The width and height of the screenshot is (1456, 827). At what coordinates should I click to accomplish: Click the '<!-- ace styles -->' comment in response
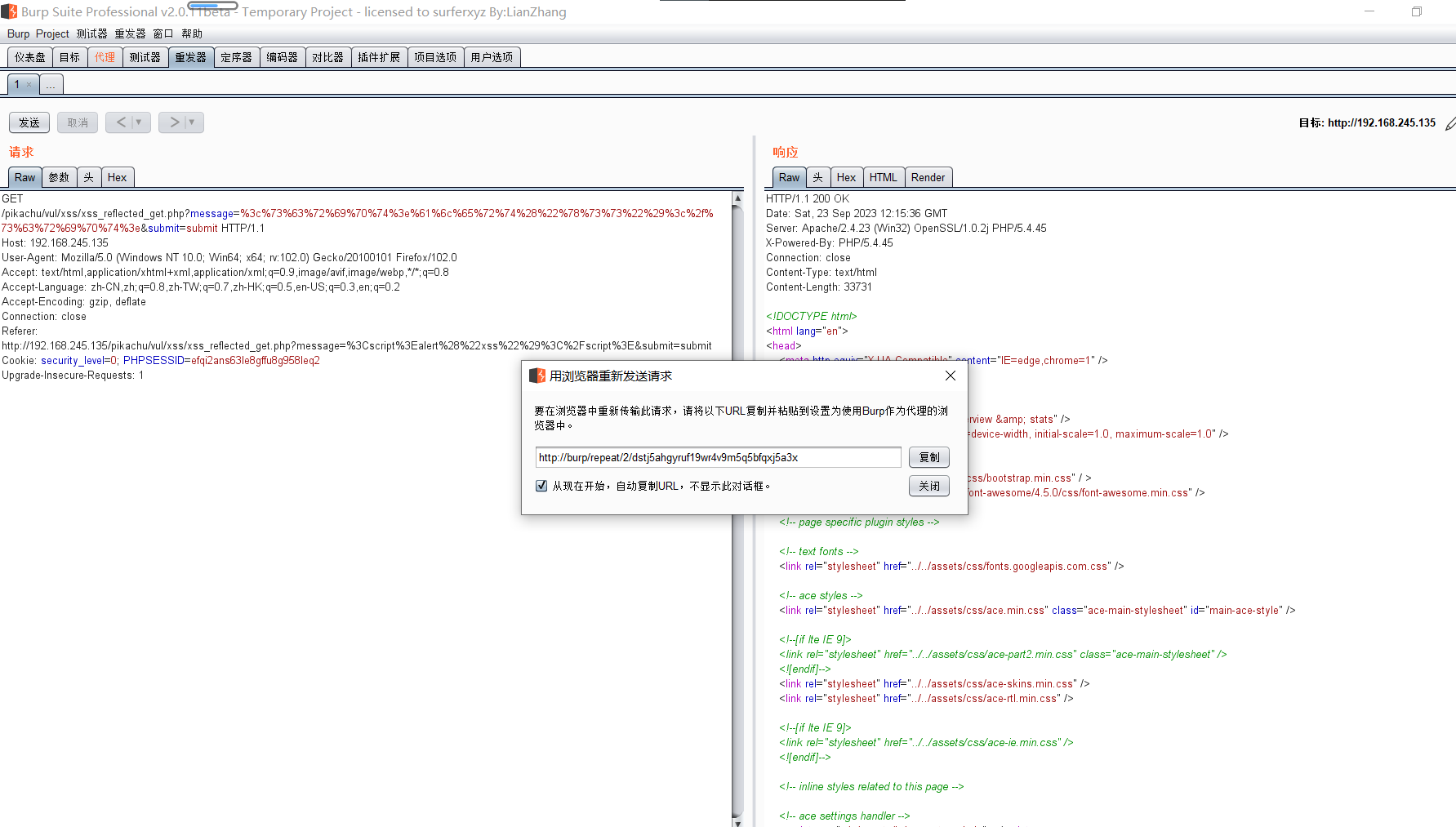tap(821, 595)
